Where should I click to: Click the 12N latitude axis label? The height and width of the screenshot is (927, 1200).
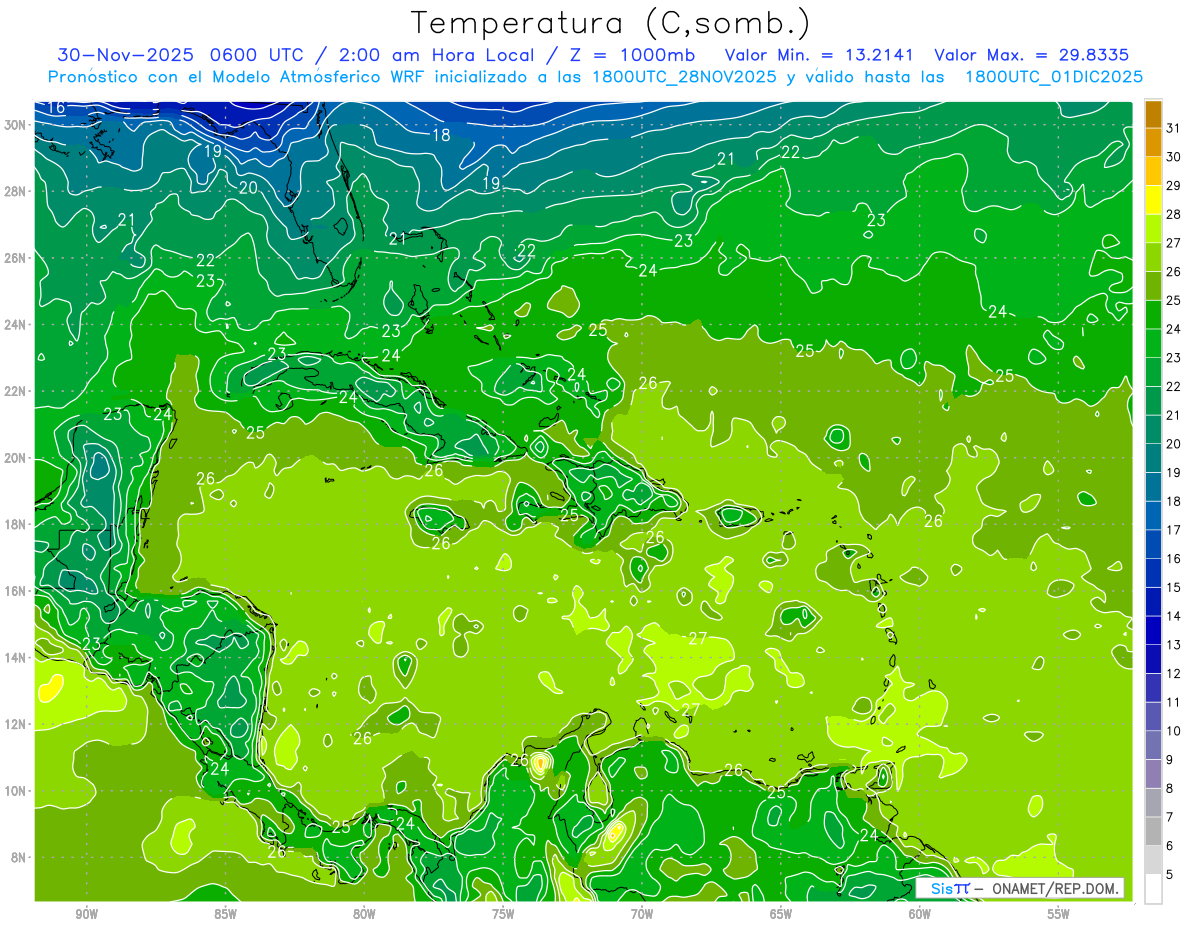[x=16, y=724]
